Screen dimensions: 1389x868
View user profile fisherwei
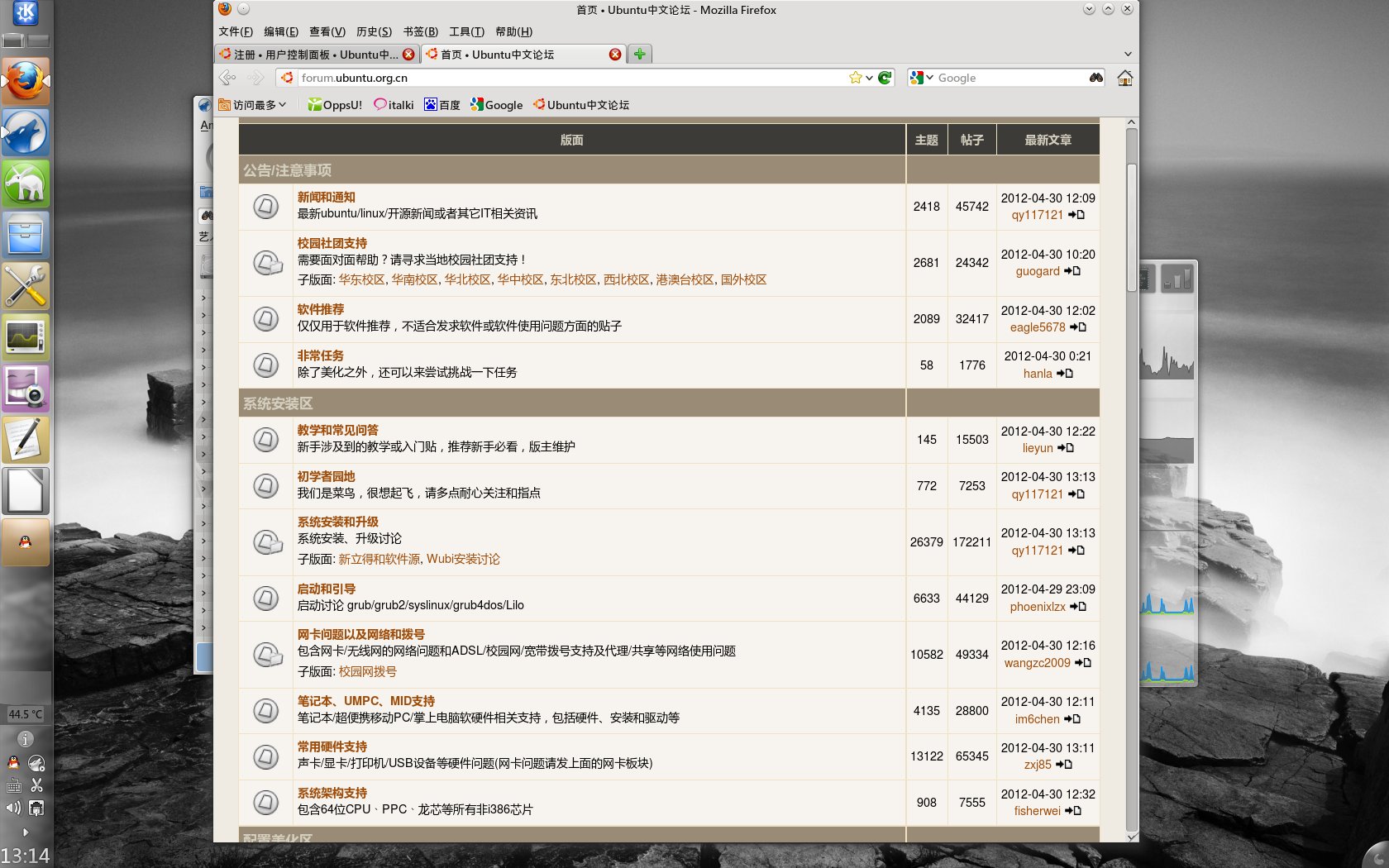pyautogui.click(x=1038, y=811)
